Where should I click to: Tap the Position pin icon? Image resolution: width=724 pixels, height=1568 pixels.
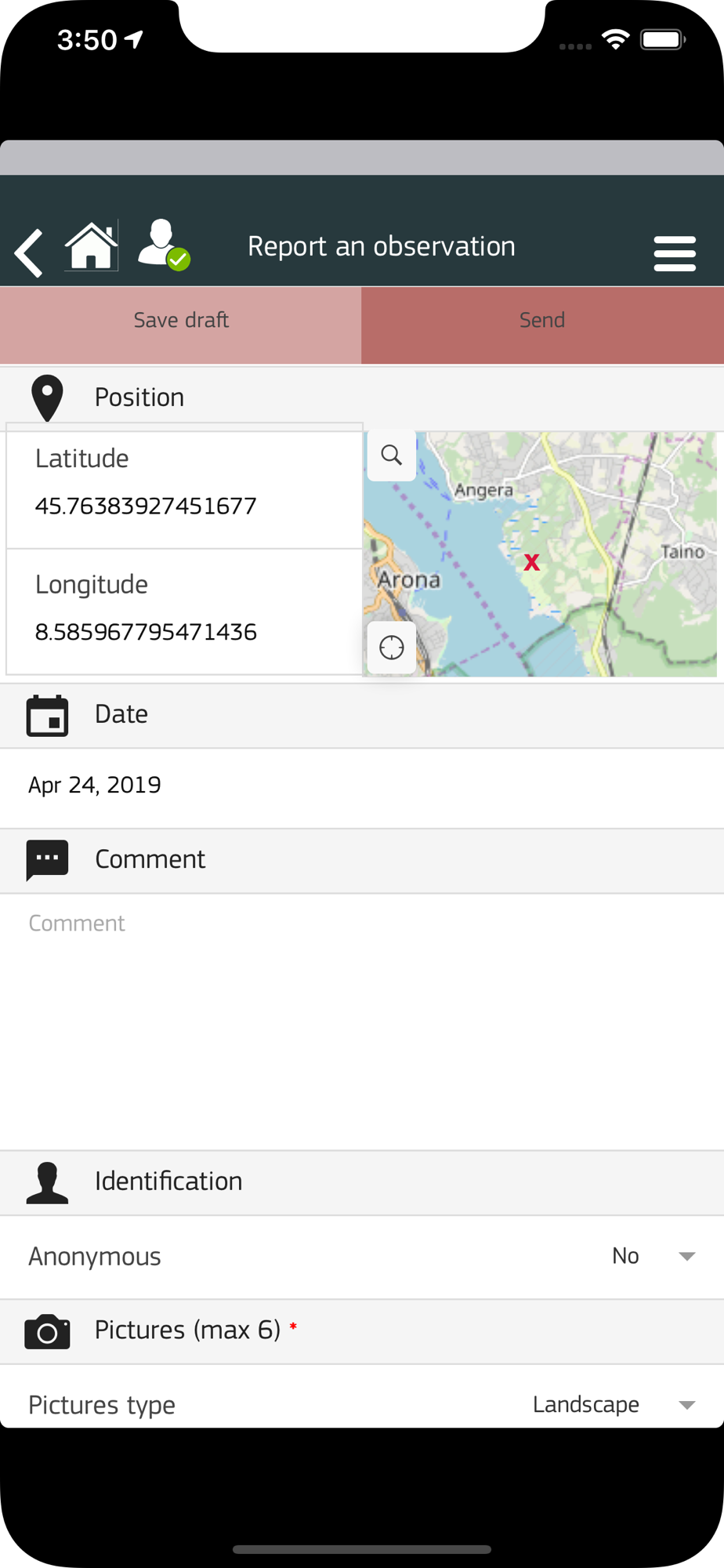47,398
